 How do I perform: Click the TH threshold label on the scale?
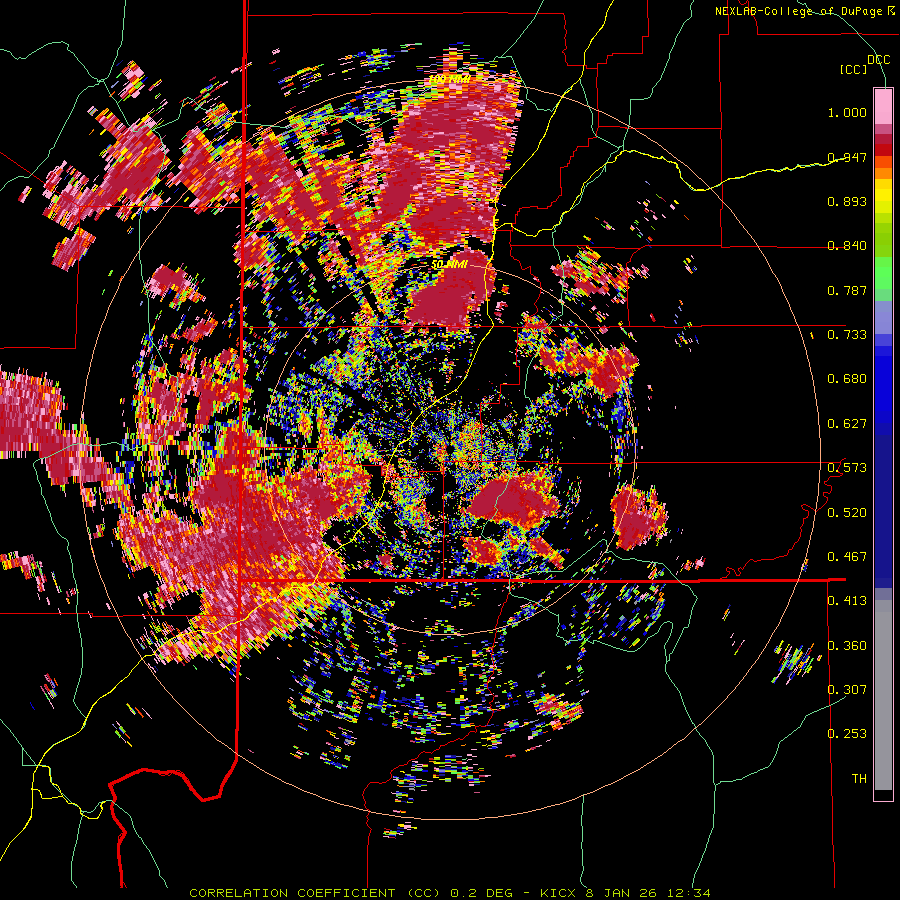coord(859,779)
